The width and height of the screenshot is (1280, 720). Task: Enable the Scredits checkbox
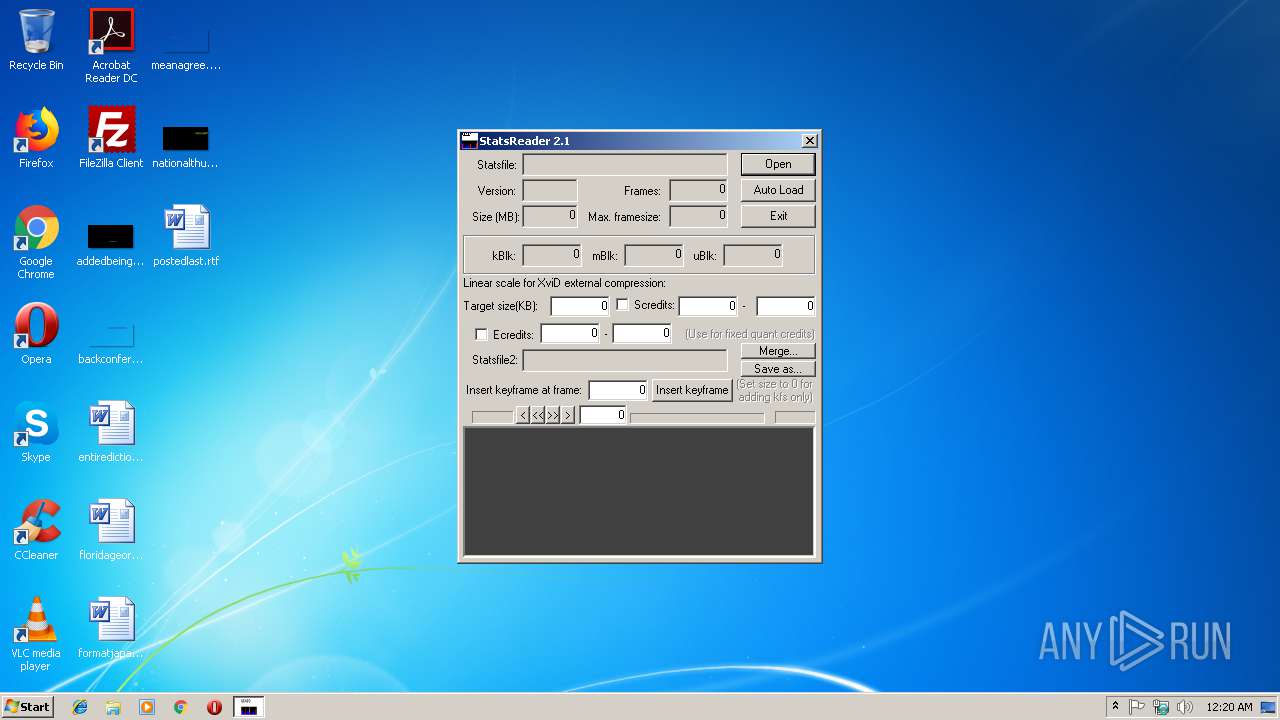click(x=622, y=305)
